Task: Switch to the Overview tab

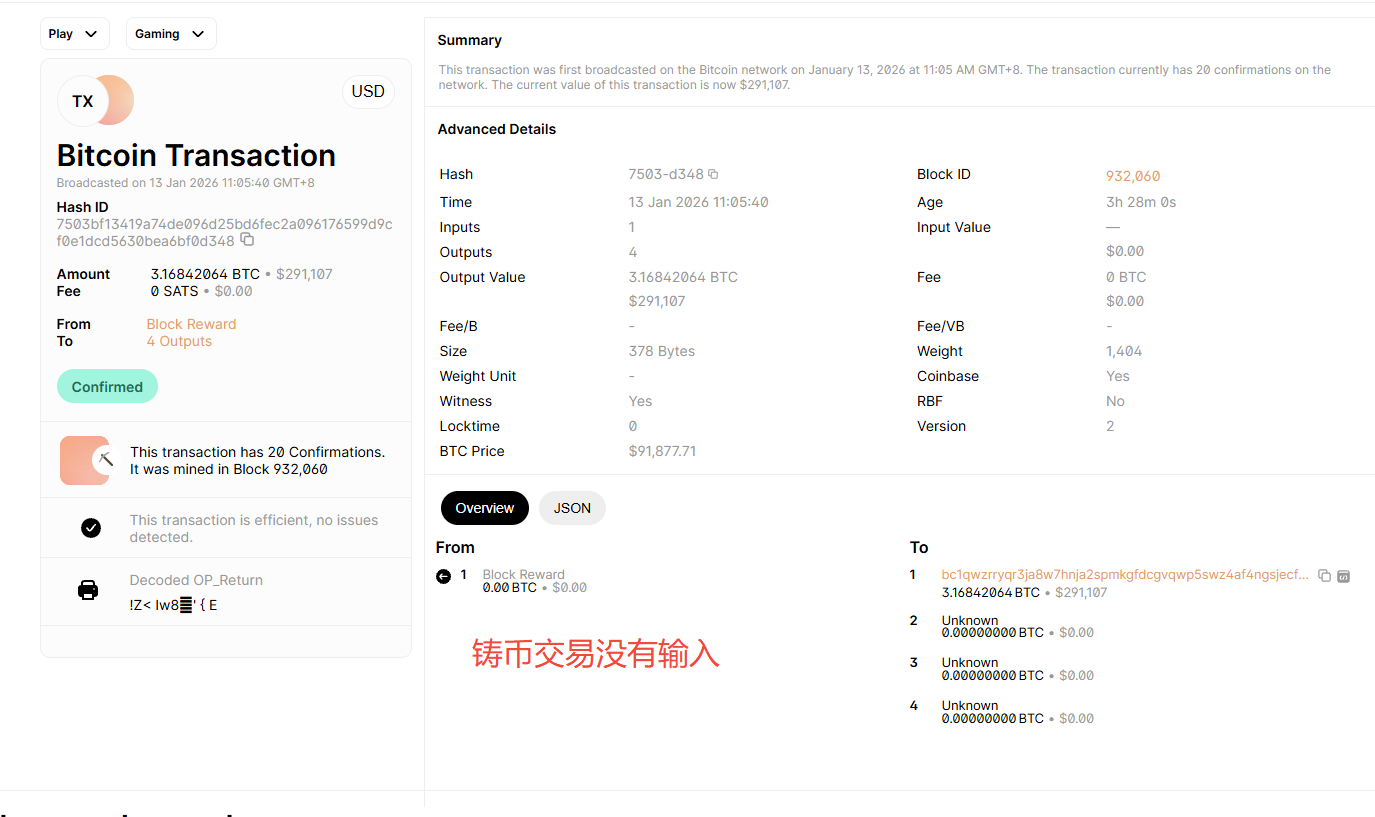Action: tap(485, 508)
